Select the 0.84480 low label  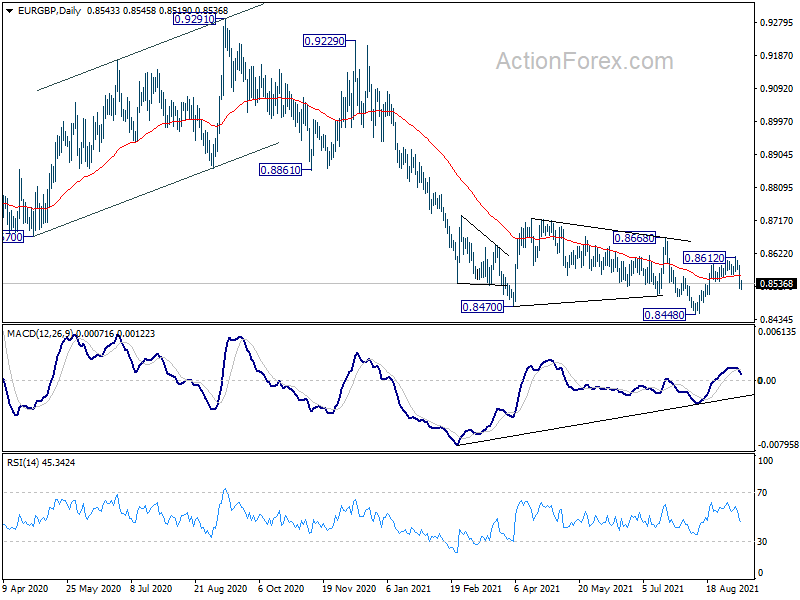pyautogui.click(x=664, y=315)
